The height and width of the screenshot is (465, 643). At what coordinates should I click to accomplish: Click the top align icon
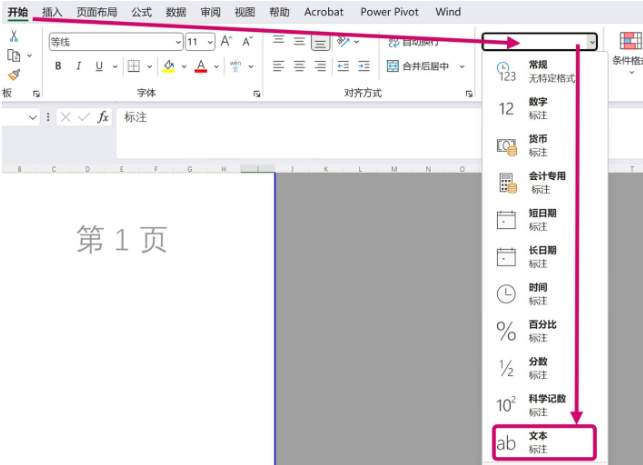point(279,40)
